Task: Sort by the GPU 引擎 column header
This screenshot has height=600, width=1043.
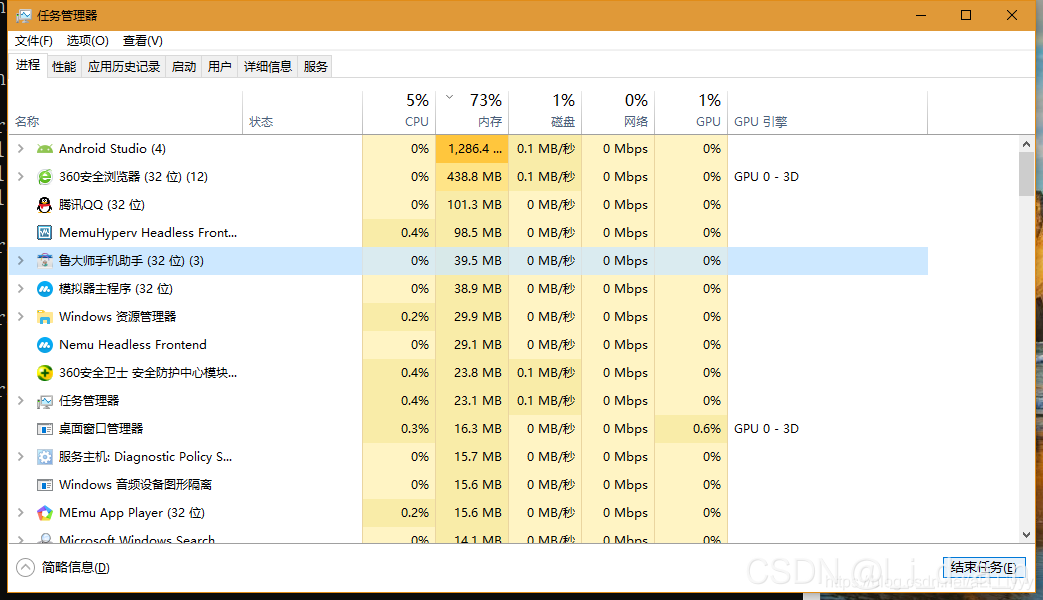Action: 827,112
